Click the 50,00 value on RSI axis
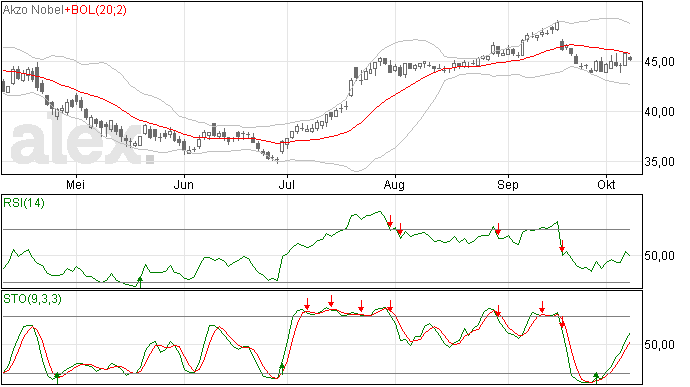 pyautogui.click(x=659, y=256)
